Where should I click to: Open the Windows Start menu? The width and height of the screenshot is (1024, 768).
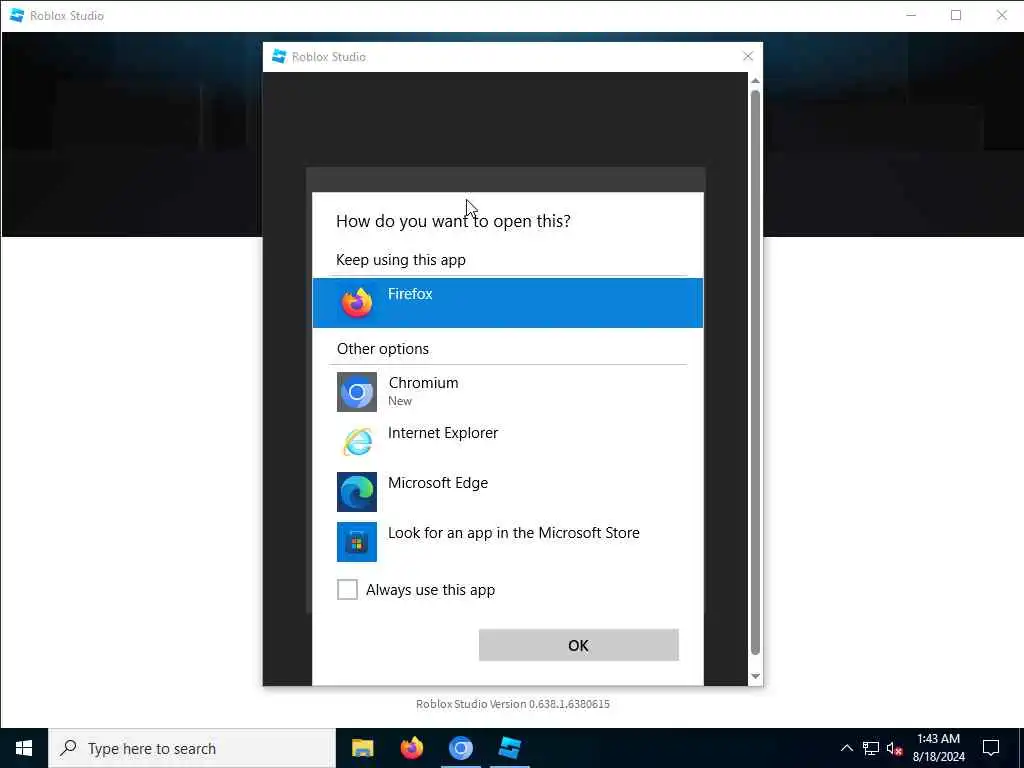[x=24, y=748]
